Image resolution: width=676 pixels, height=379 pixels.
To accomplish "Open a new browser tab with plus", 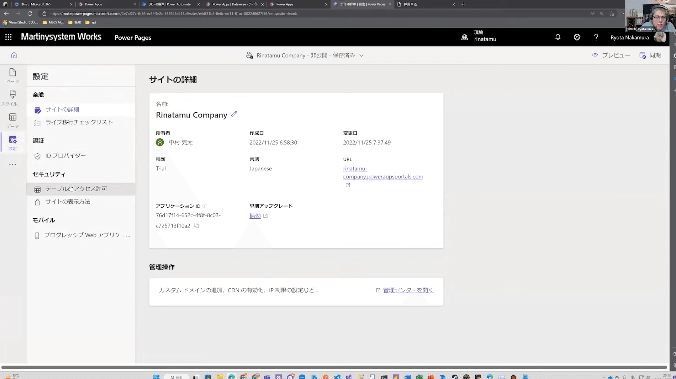I will click(x=463, y=4).
